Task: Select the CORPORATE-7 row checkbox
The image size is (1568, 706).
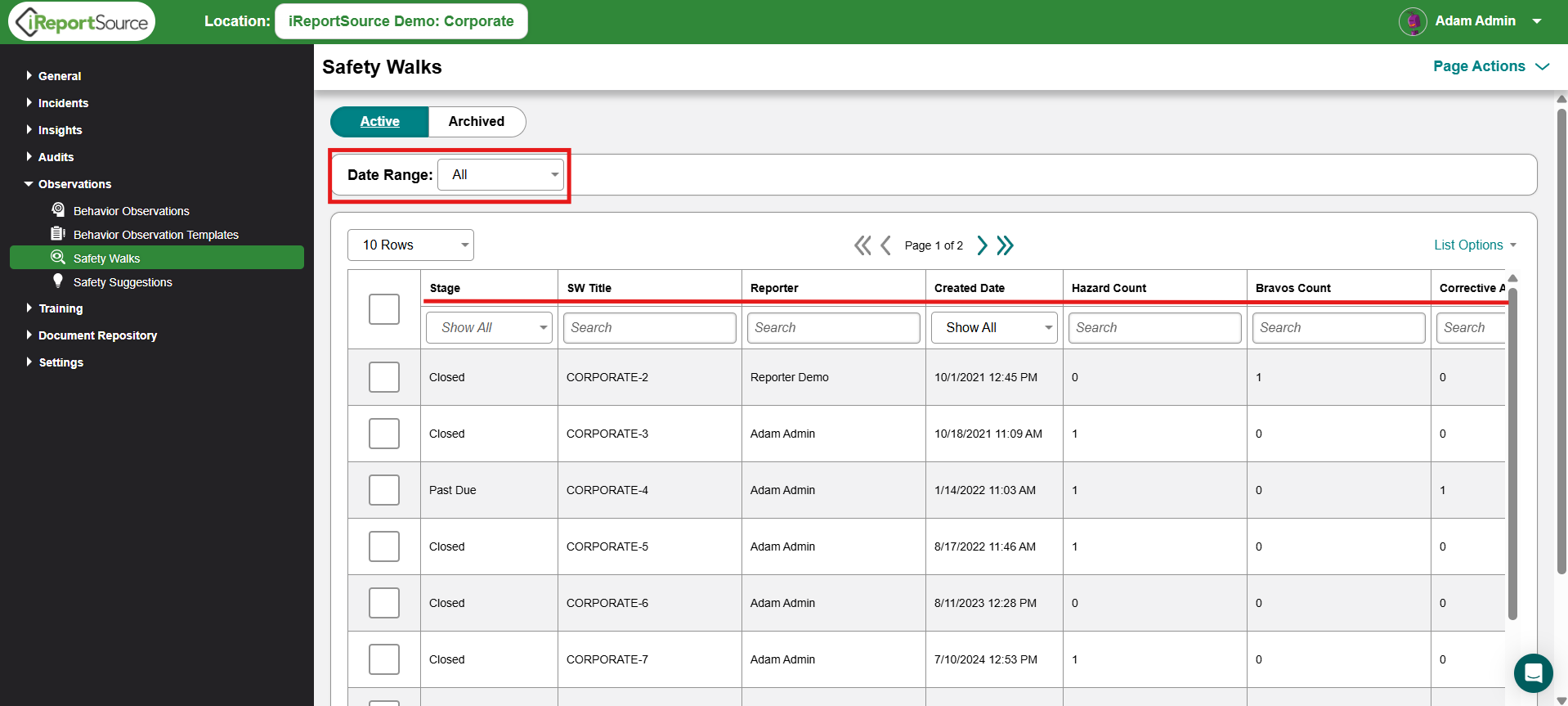Action: [384, 659]
